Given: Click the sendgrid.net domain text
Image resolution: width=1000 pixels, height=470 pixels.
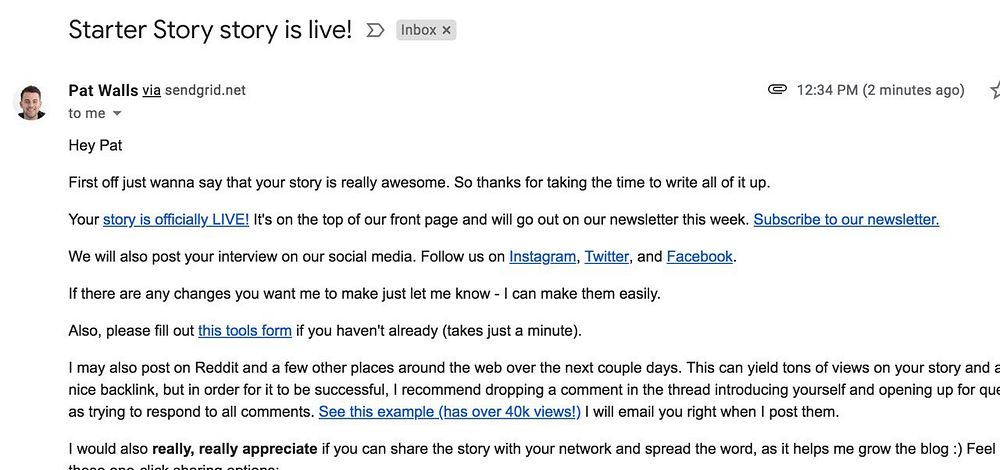Looking at the screenshot, I should [205, 90].
